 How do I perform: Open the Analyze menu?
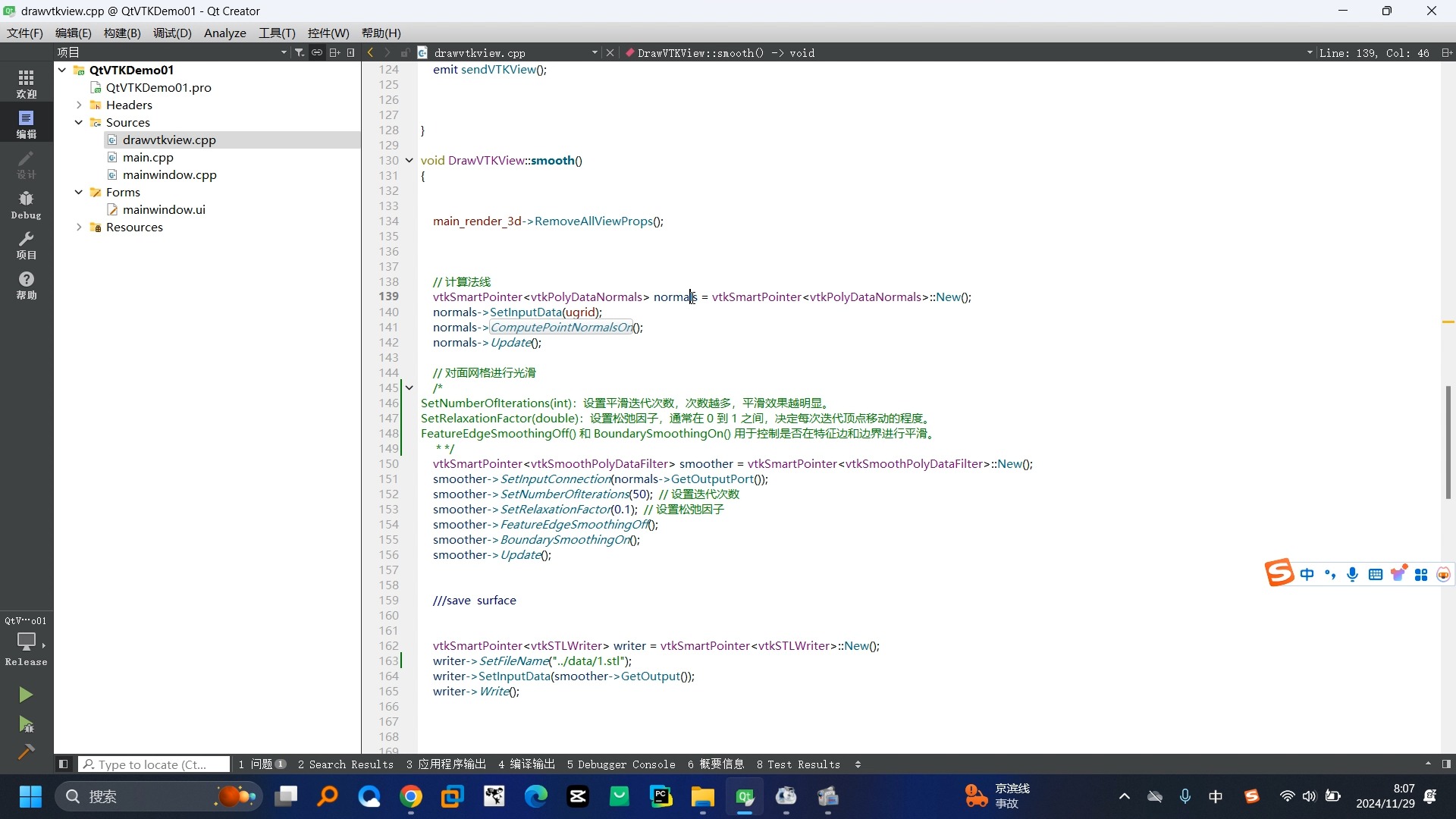point(224,33)
